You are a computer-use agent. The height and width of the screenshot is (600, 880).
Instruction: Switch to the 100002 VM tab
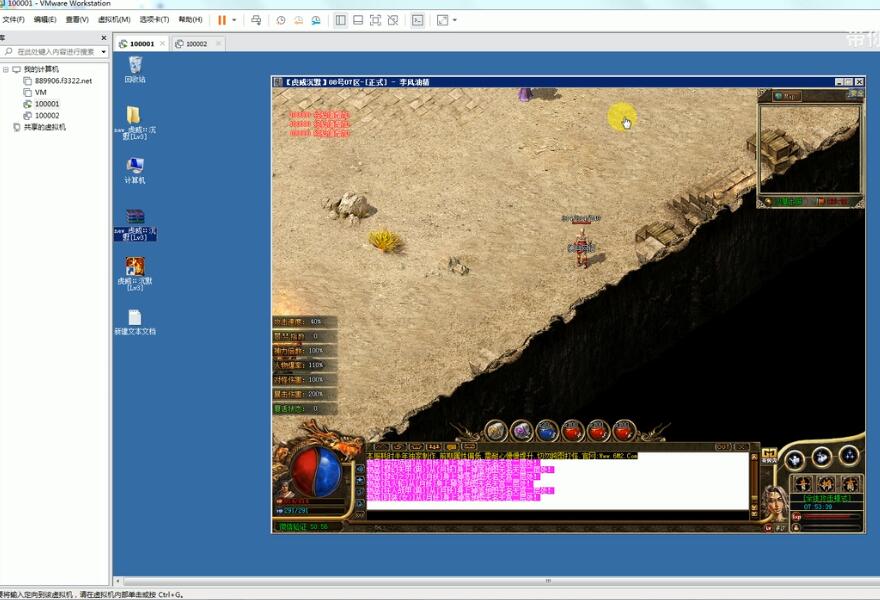(196, 44)
